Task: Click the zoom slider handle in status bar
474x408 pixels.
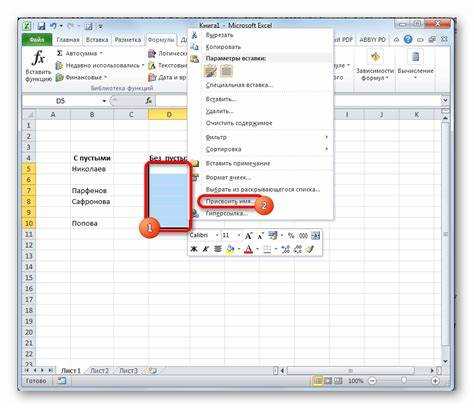Action: pyautogui.click(x=404, y=380)
